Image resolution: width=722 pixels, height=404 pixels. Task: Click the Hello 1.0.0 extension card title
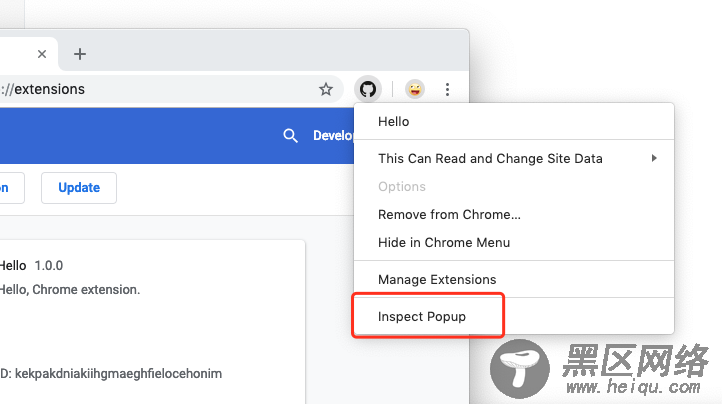(x=31, y=265)
